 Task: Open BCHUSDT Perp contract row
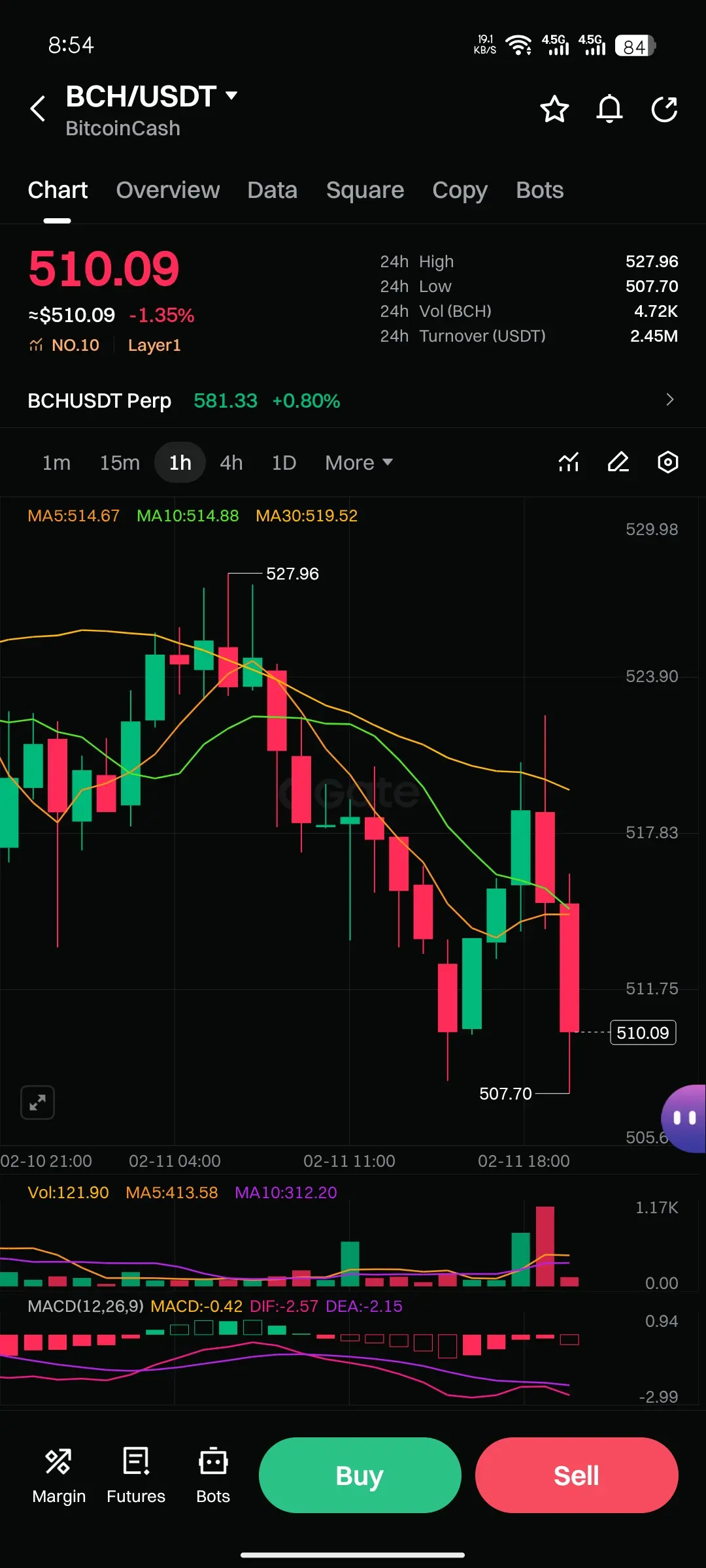click(x=353, y=400)
